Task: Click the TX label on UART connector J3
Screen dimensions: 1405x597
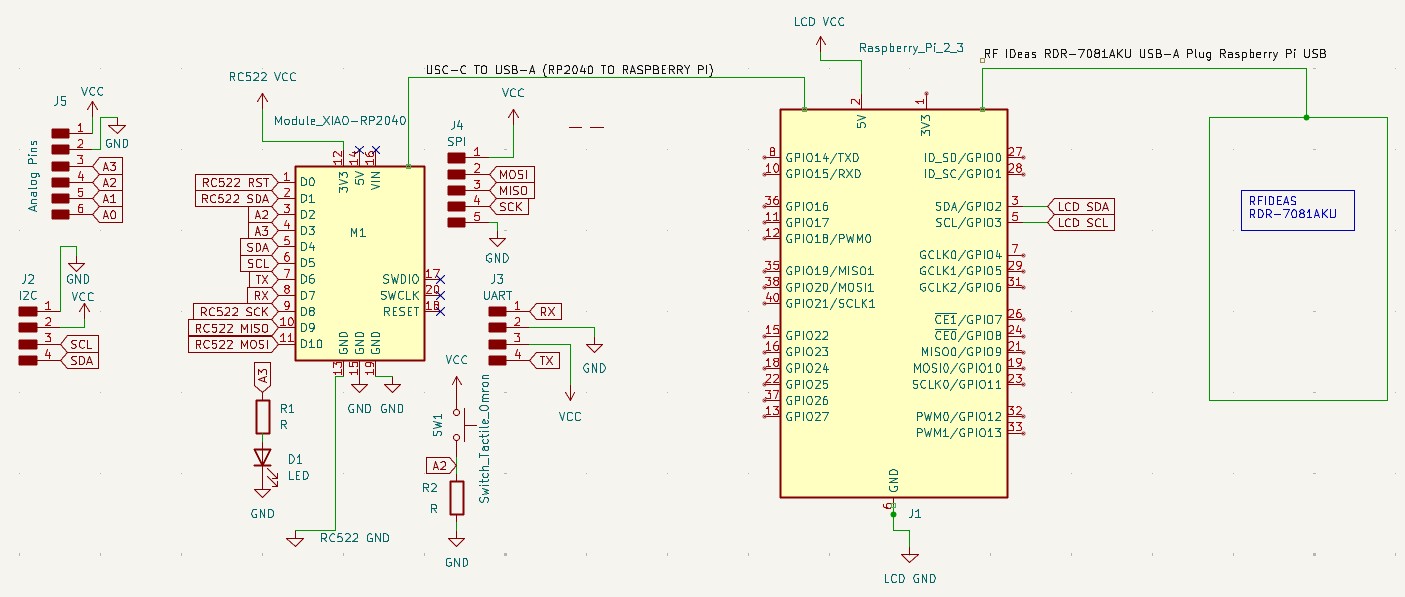Action: point(545,359)
